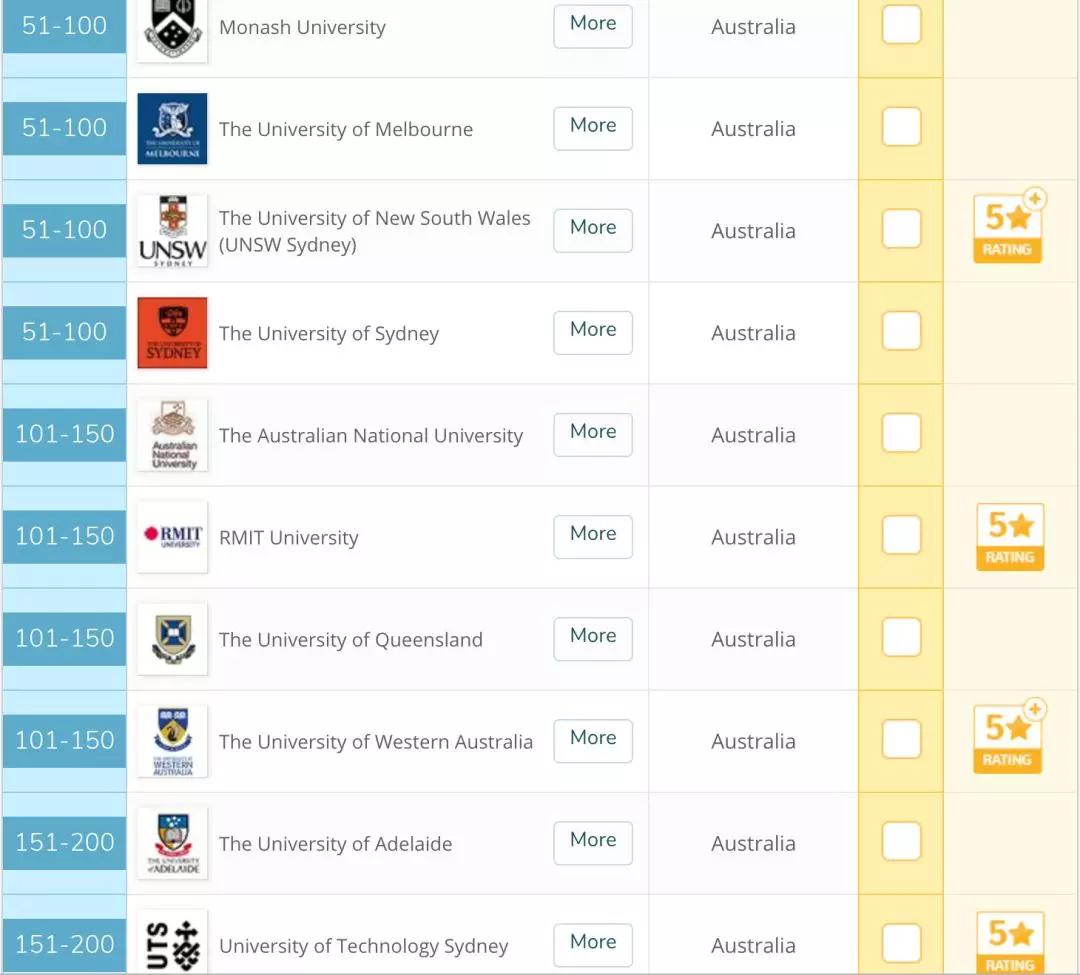The height and width of the screenshot is (975, 1080).
Task: Click the Monash University crest logo
Action: click(x=172, y=28)
